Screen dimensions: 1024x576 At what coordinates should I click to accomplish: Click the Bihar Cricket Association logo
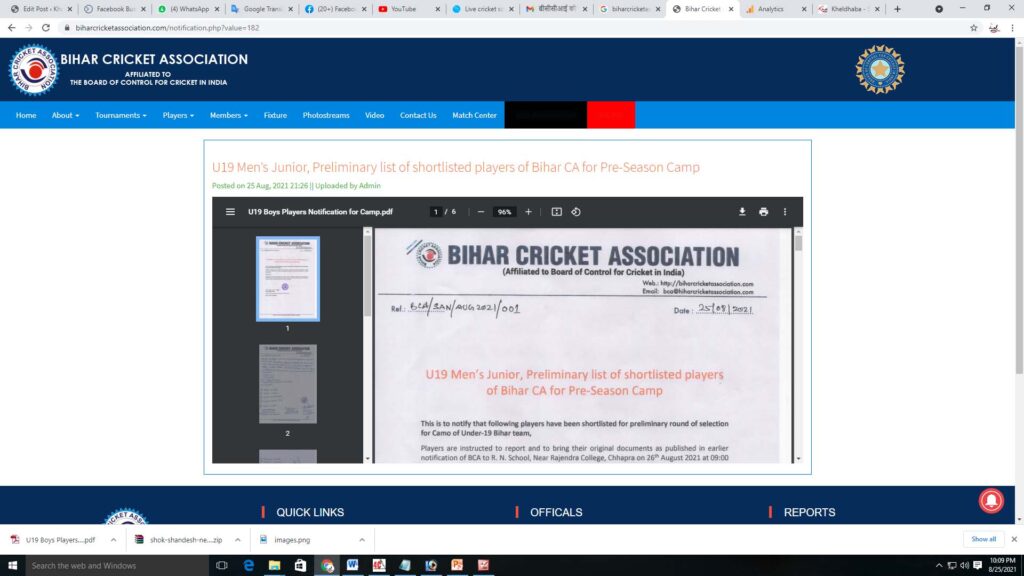(x=33, y=69)
